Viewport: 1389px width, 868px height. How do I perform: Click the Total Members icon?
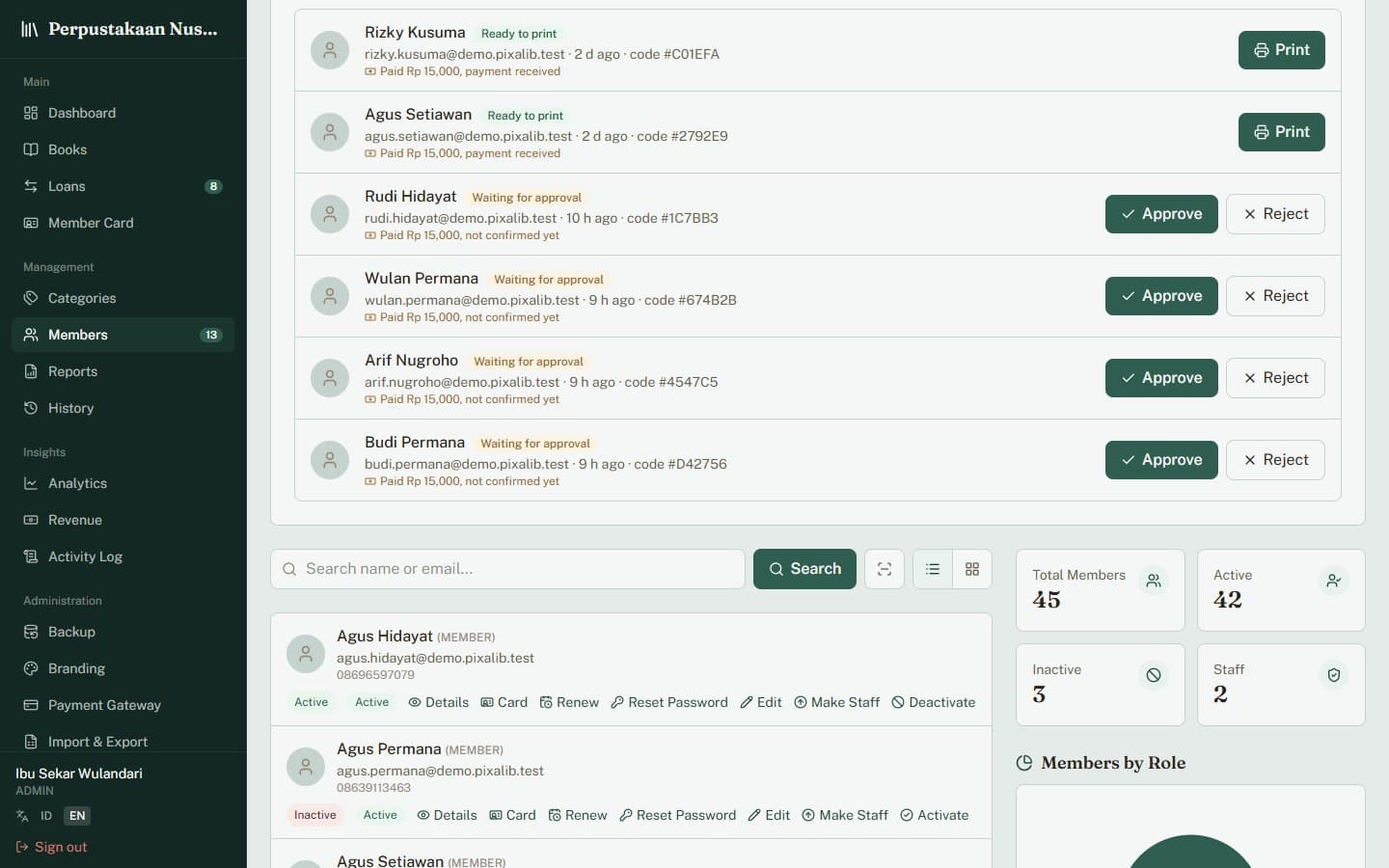coord(1154,581)
